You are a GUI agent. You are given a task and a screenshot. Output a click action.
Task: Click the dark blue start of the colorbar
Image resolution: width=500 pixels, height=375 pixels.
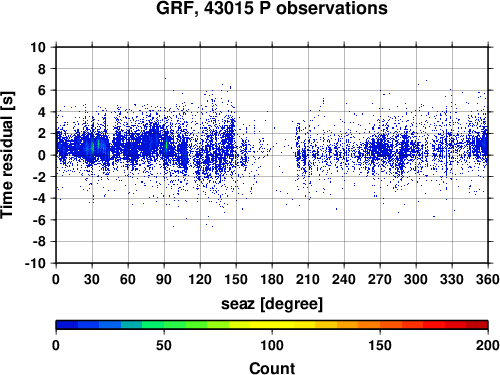coord(67,325)
